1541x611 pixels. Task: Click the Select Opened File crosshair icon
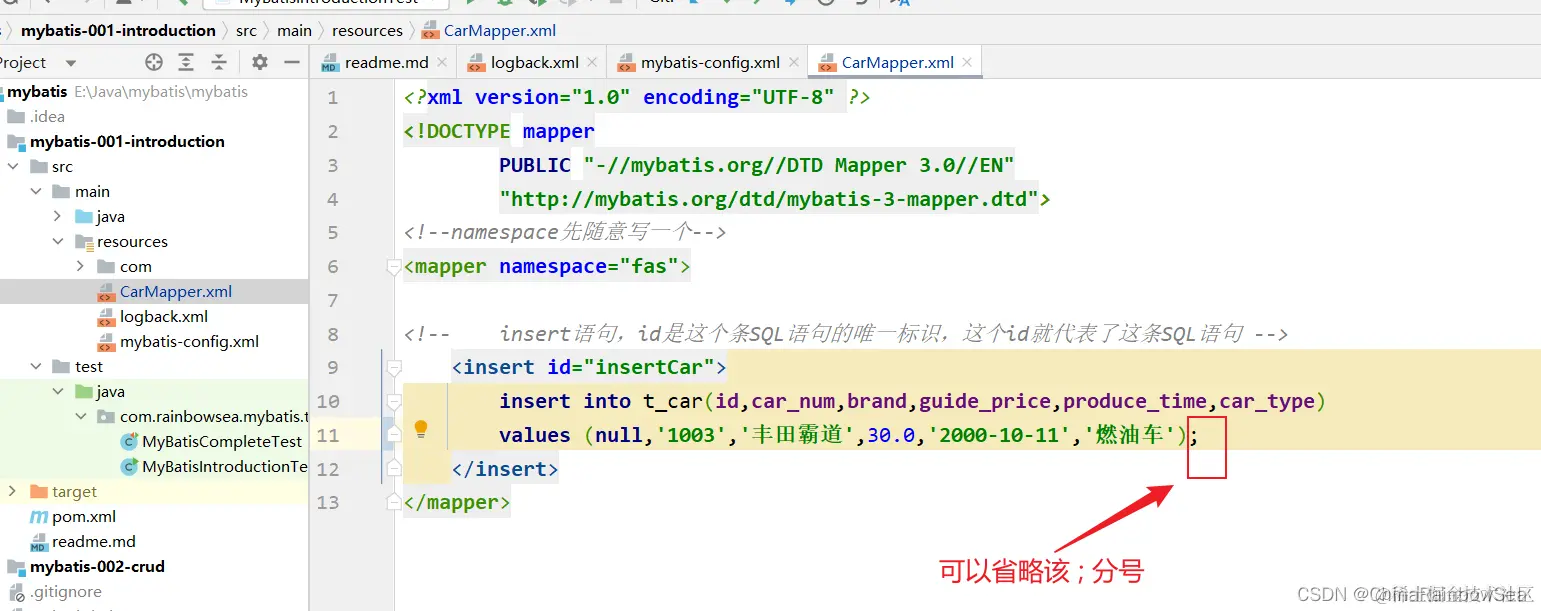point(153,62)
